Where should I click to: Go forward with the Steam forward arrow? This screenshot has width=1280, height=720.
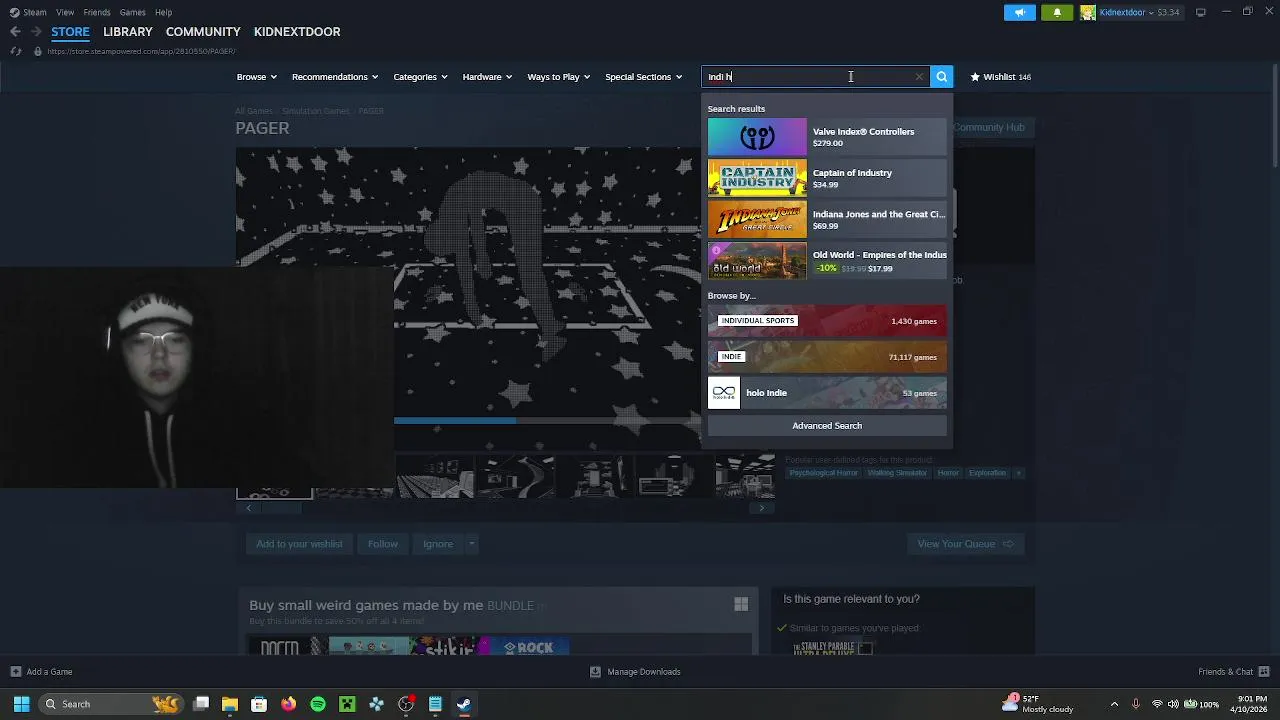(x=36, y=32)
